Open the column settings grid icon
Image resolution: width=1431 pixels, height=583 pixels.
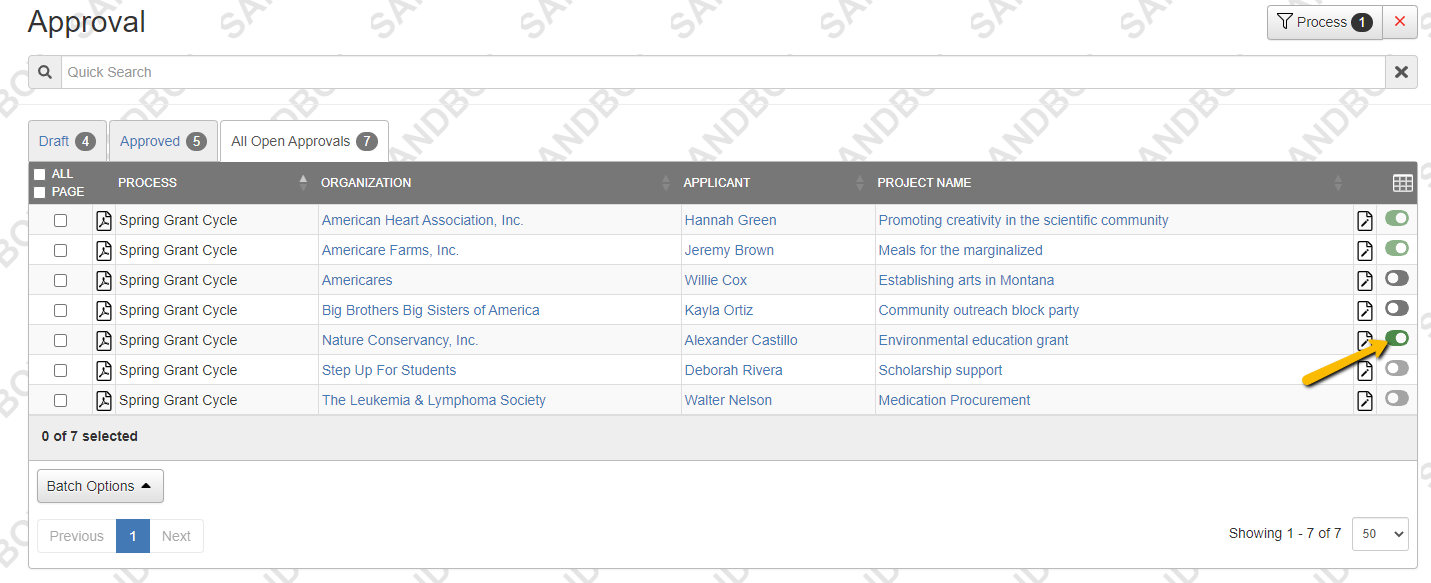click(1402, 183)
